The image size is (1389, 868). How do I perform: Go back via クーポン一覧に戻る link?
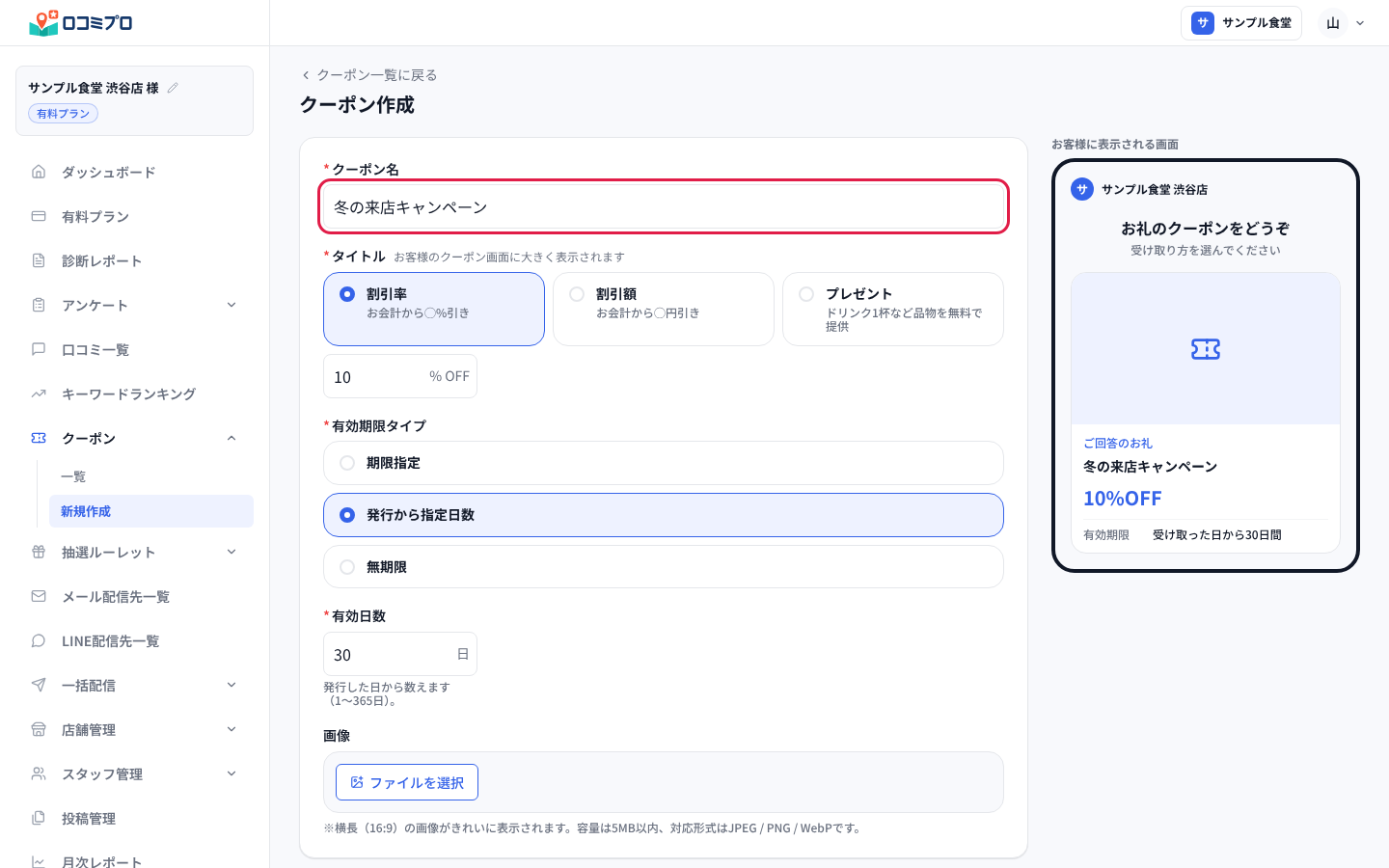[x=368, y=74]
